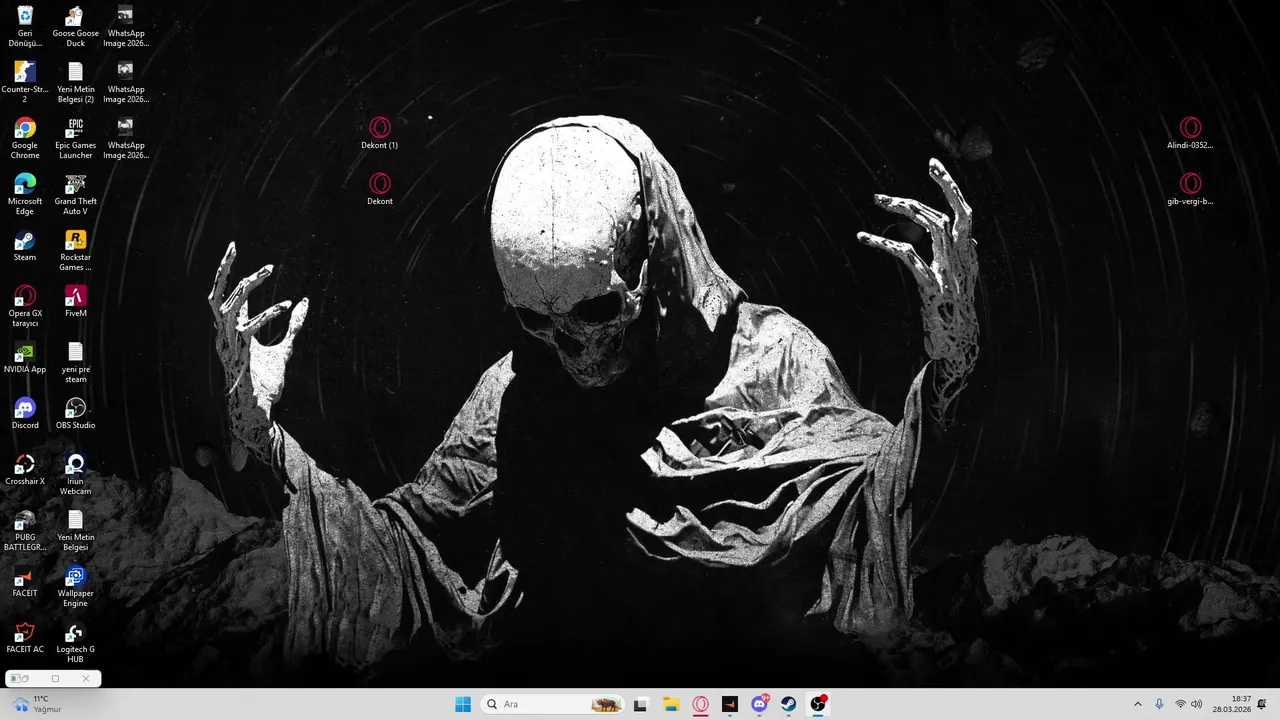Click the FACEIT desktop shortcut
Screen dimensions: 1280x720
click(25, 582)
